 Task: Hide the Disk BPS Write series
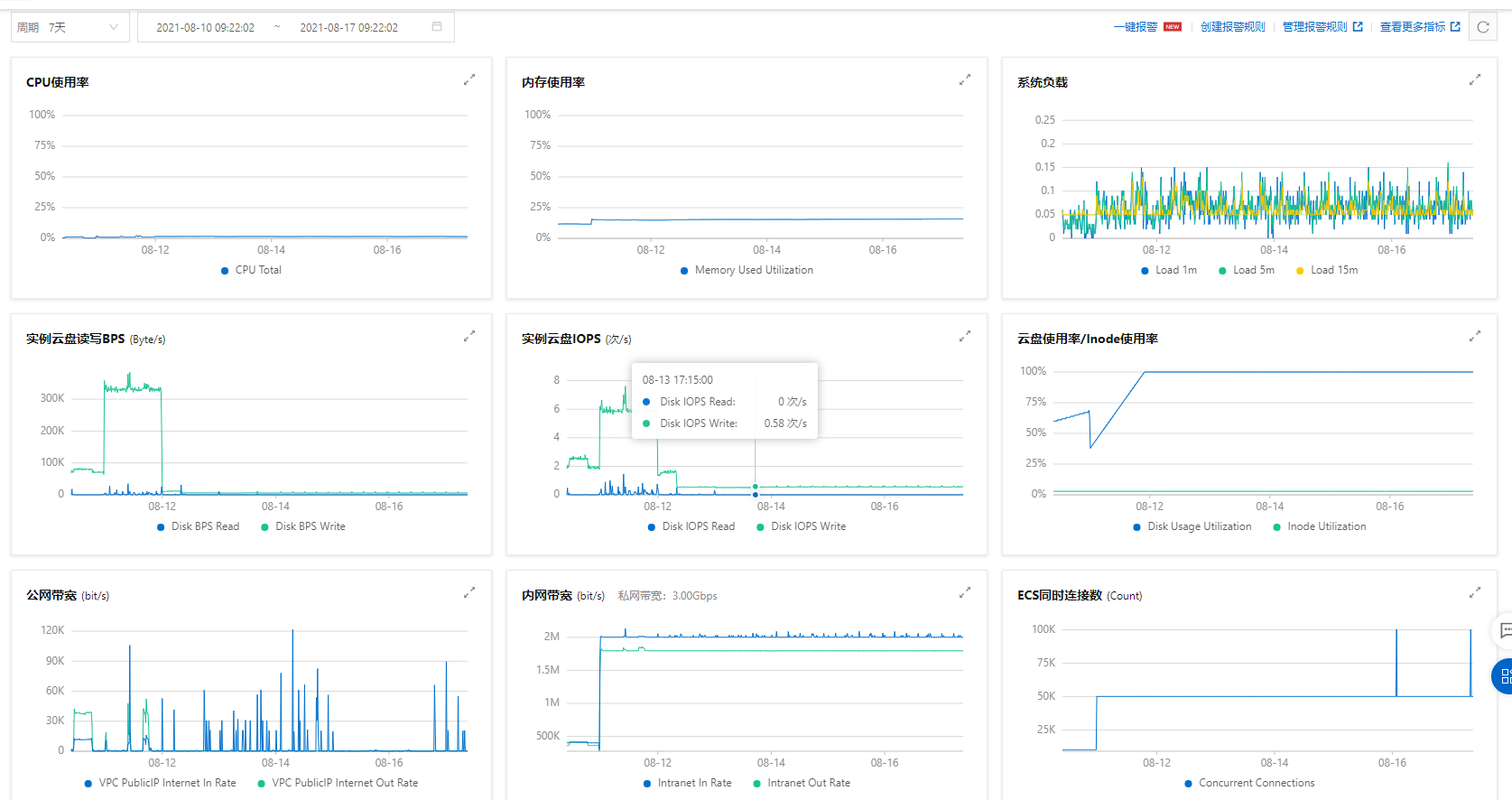[x=303, y=526]
